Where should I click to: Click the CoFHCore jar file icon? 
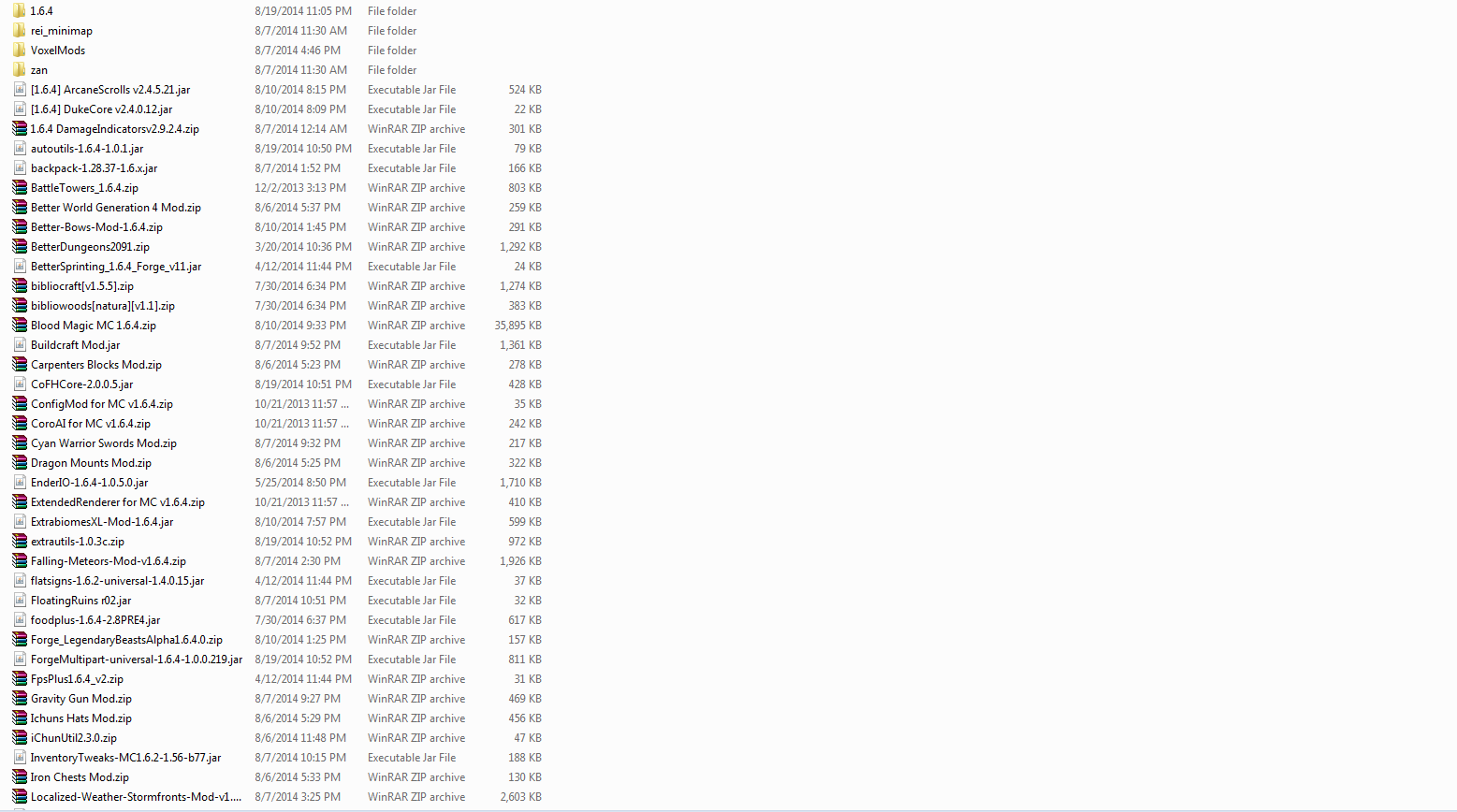coord(19,384)
